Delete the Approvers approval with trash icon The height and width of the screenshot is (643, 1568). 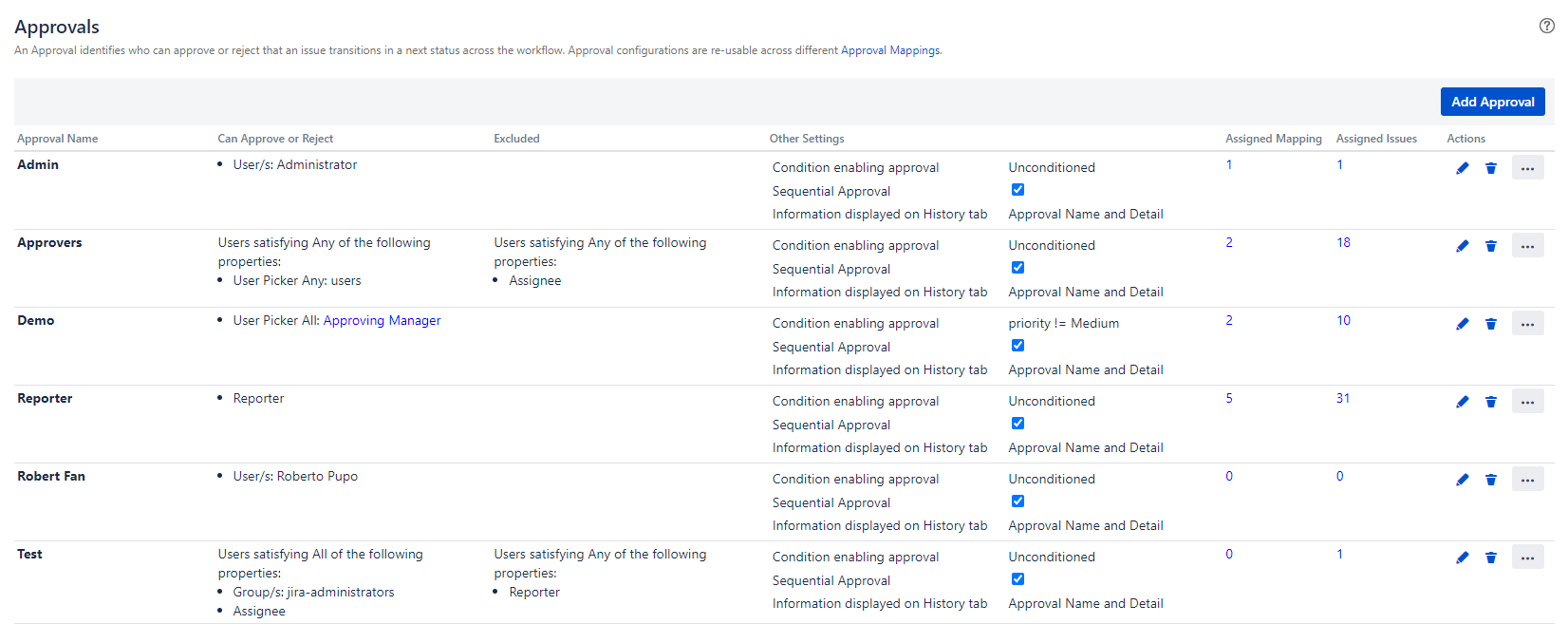(x=1491, y=246)
